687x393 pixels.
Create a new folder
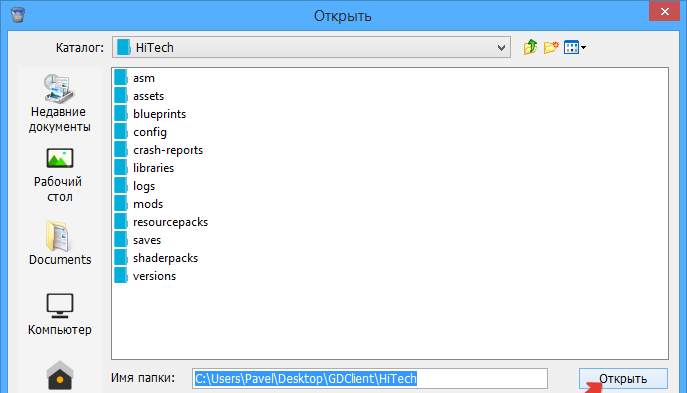coord(551,47)
